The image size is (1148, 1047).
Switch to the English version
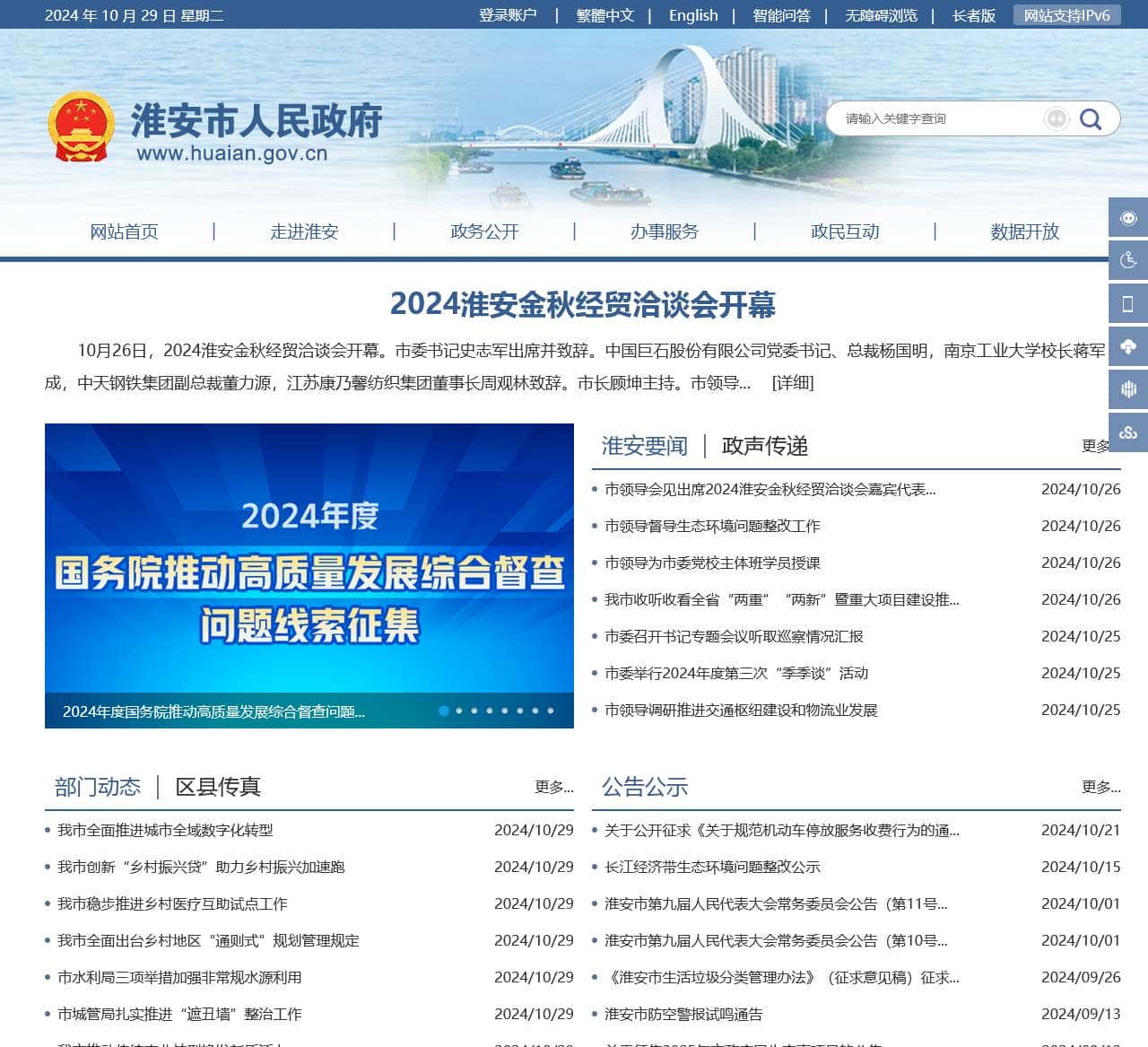[x=691, y=15]
